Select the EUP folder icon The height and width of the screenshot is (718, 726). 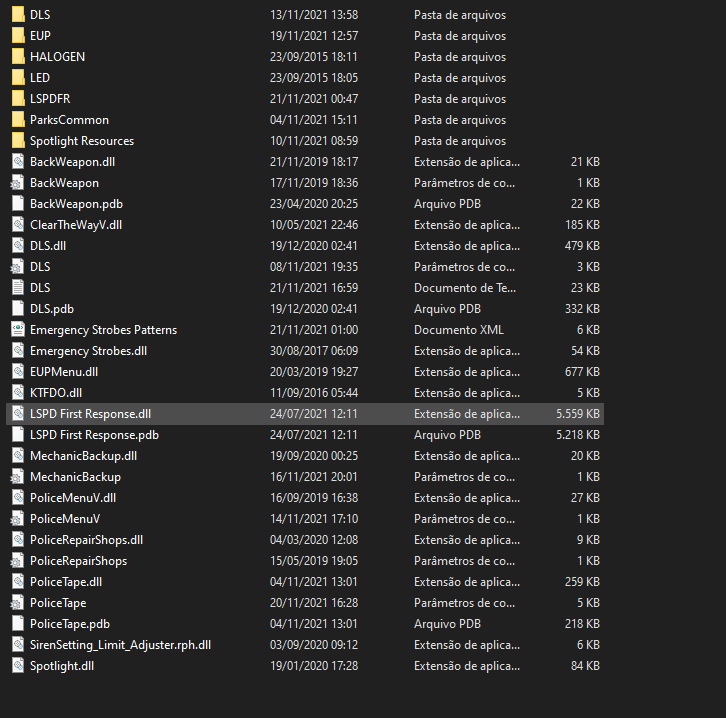tap(18, 36)
